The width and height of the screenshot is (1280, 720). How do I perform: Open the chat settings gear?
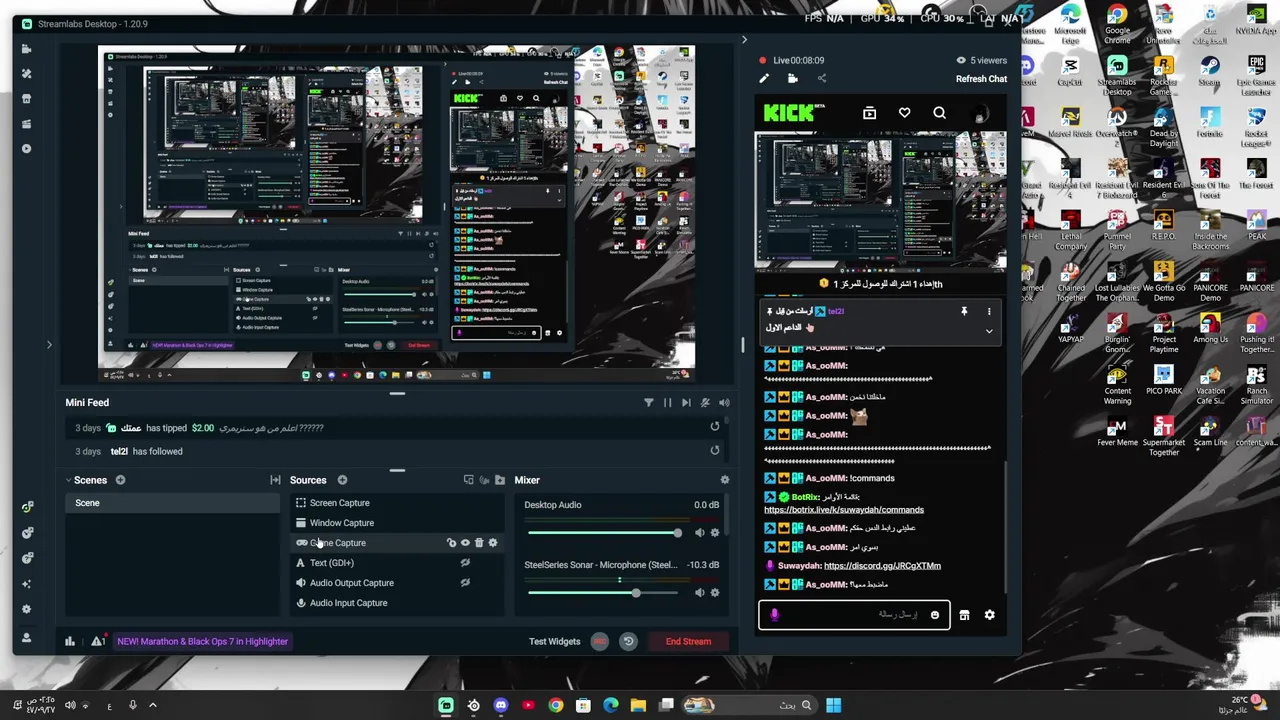click(x=989, y=615)
